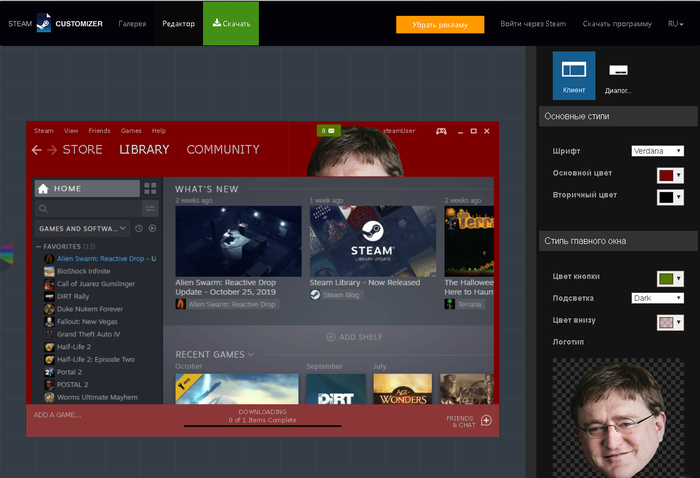Click the download icon on Скачать button
This screenshot has width=700, height=478.
(217, 23)
